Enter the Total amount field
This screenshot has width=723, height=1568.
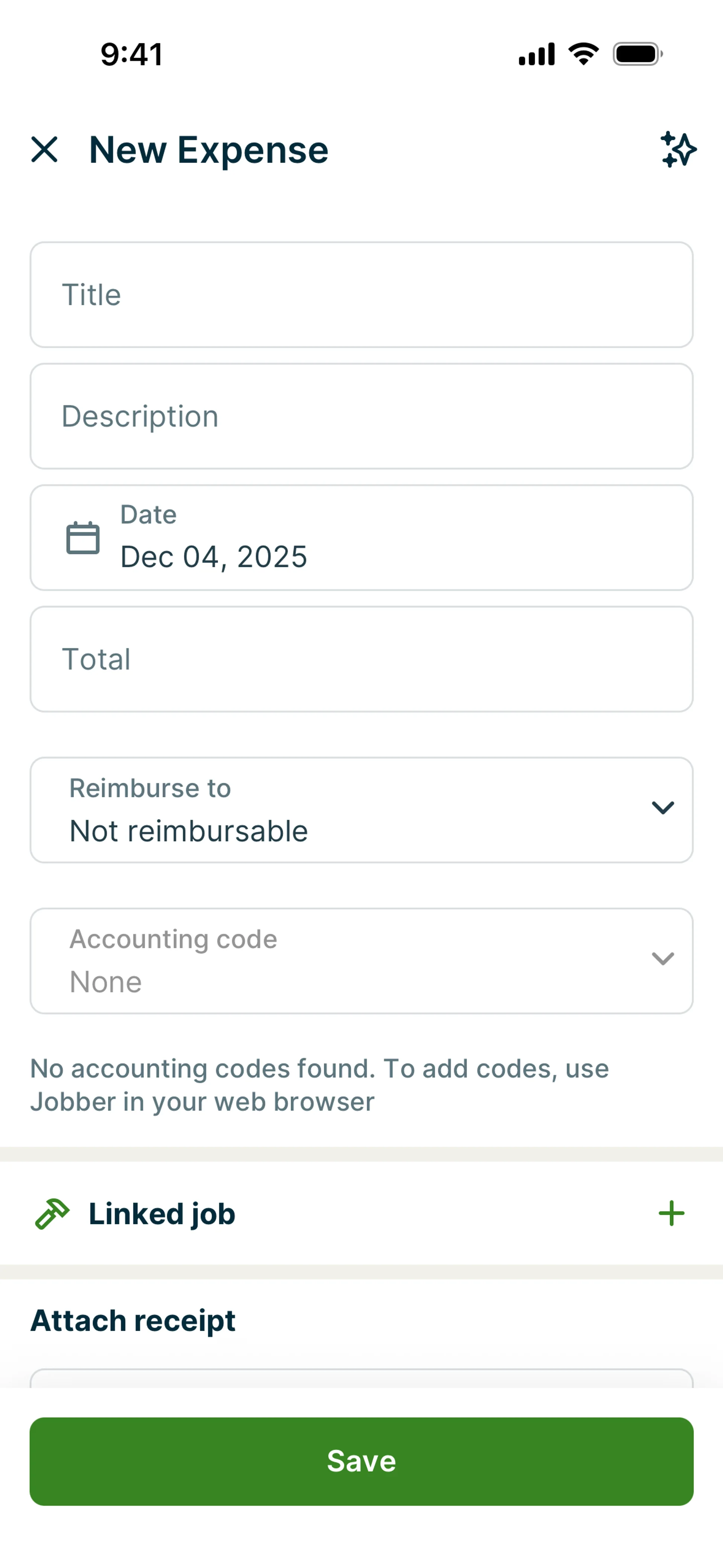(x=361, y=659)
